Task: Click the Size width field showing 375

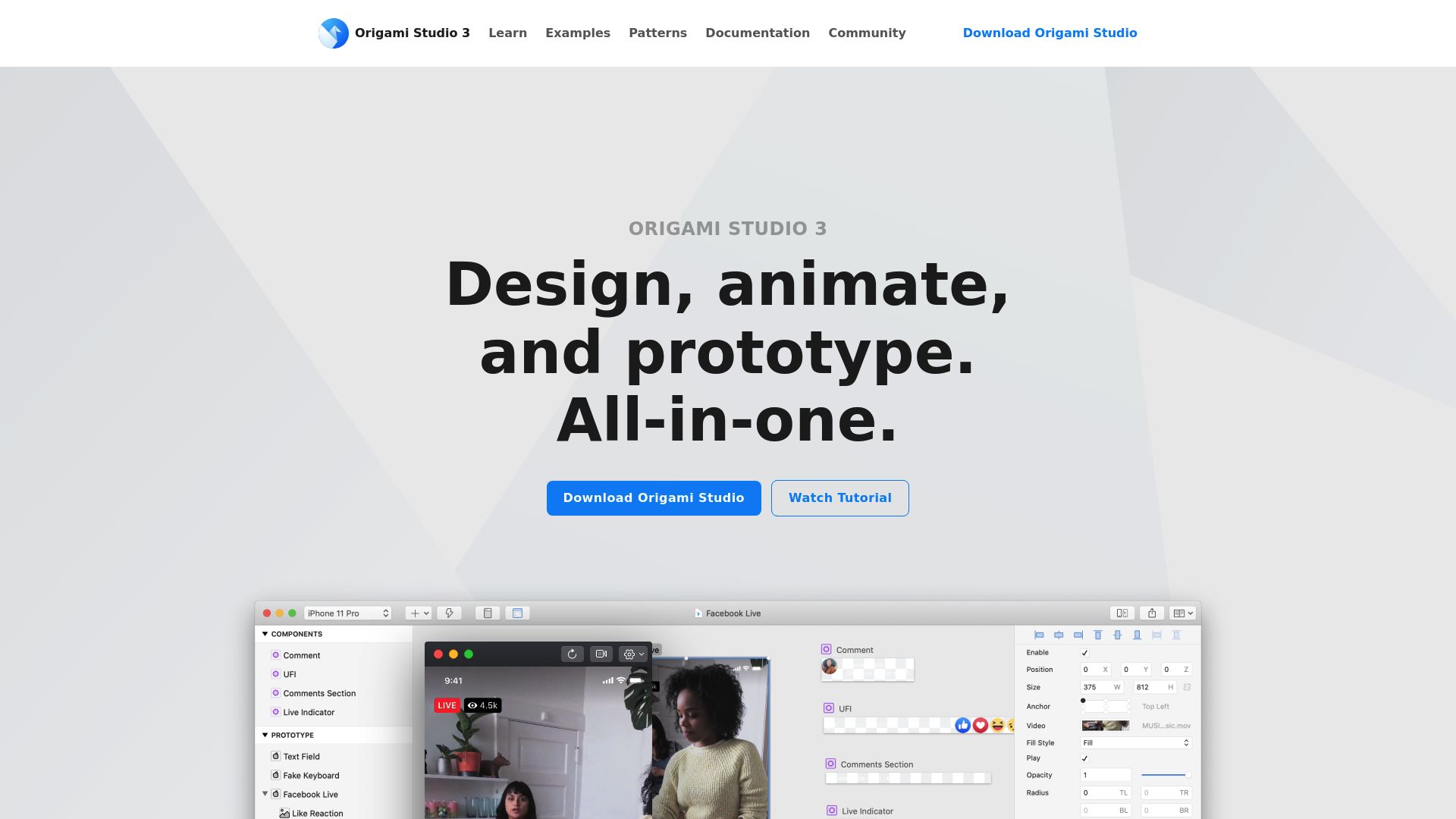Action: (x=1101, y=687)
